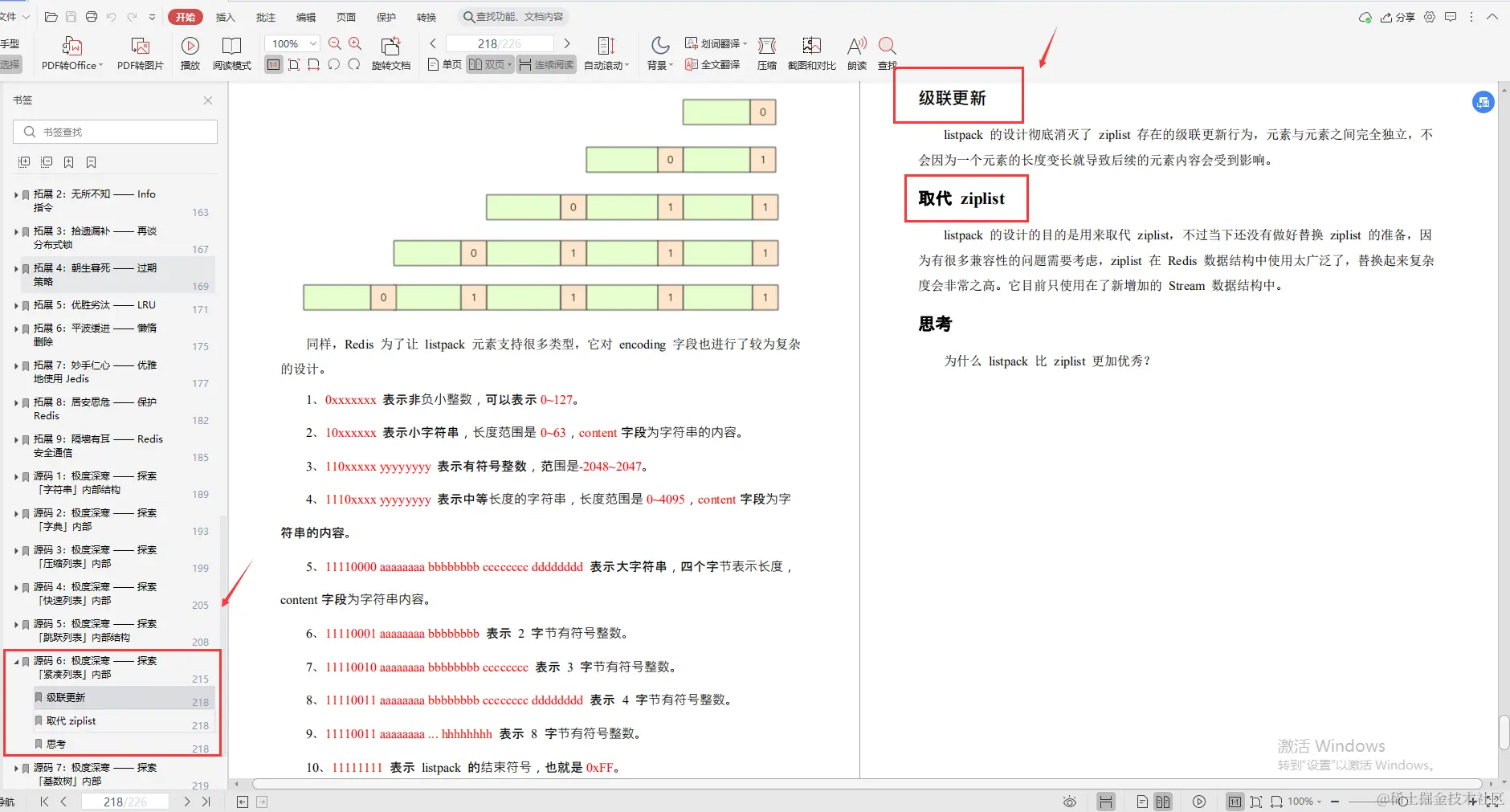Open the 批注 annotation tab

pyautogui.click(x=265, y=16)
